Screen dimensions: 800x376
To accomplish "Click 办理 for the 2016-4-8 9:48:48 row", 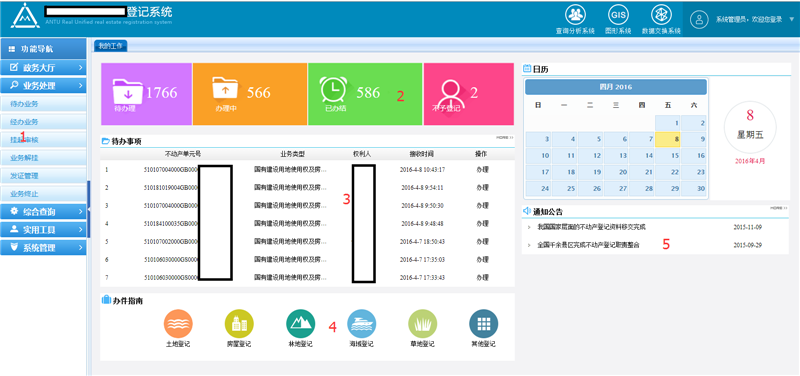I will click(482, 223).
